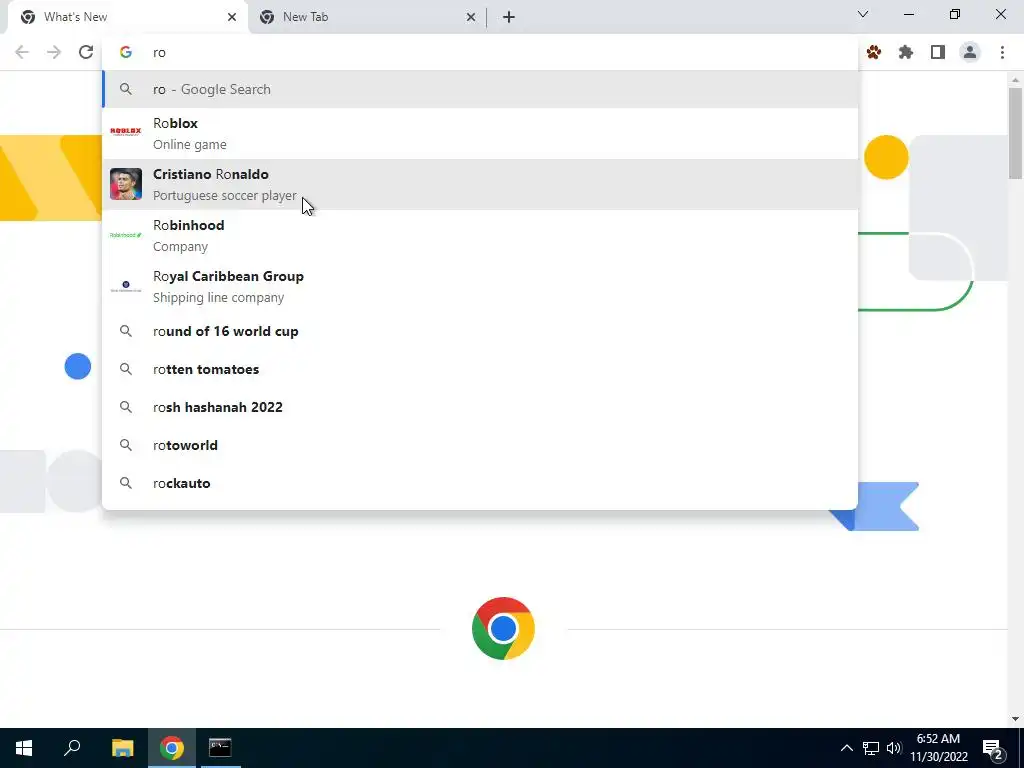Click the page's vertical scrollbar thumb
Image resolution: width=1024 pixels, height=768 pixels.
click(1015, 133)
